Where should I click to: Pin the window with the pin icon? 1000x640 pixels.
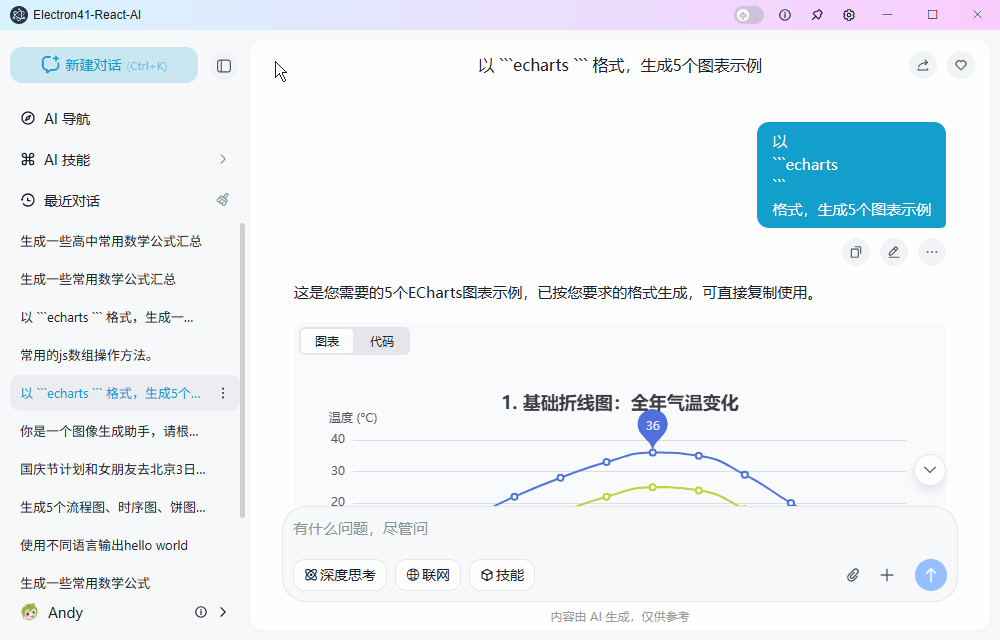[x=817, y=15]
